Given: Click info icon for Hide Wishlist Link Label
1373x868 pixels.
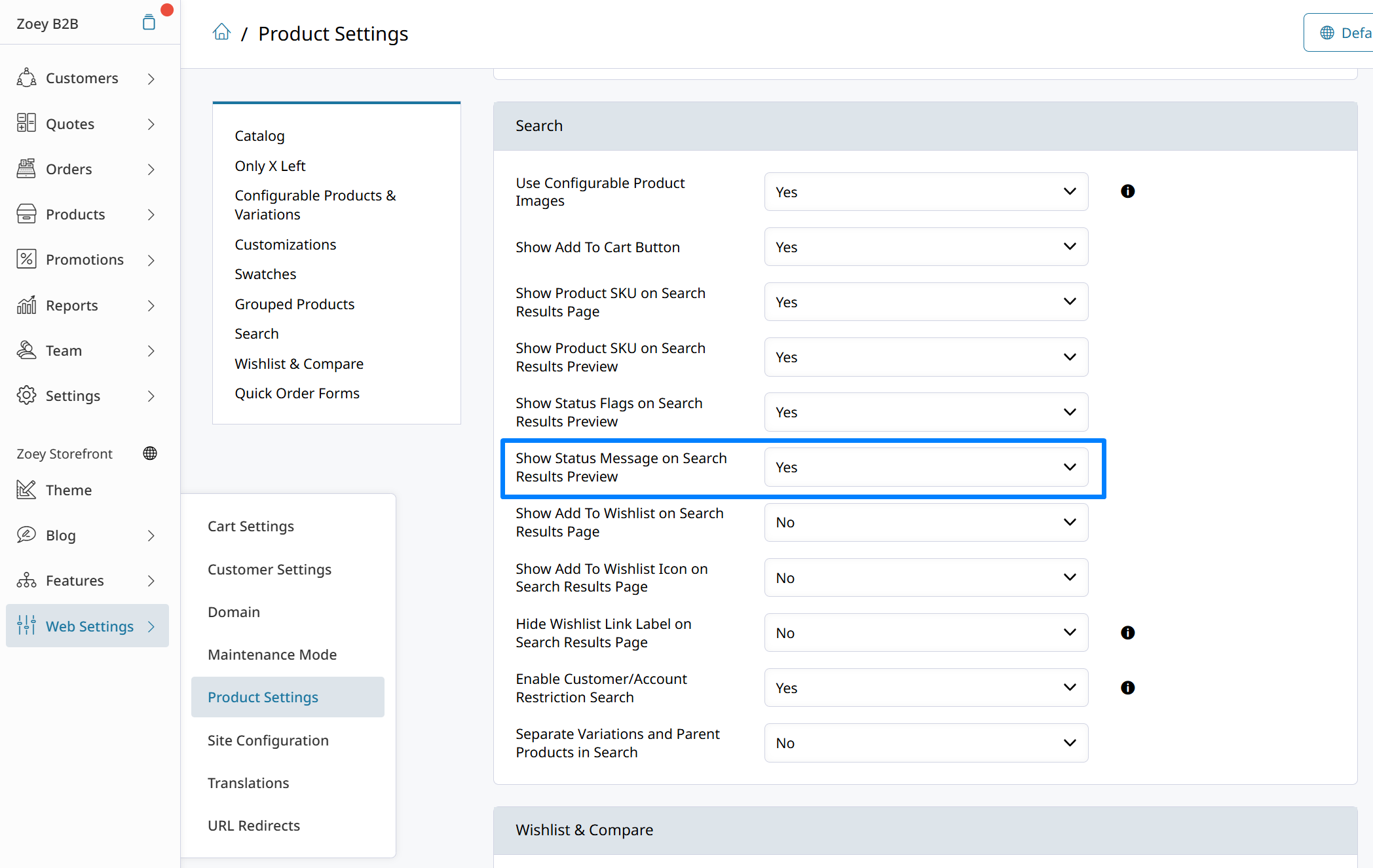Looking at the screenshot, I should (x=1127, y=633).
